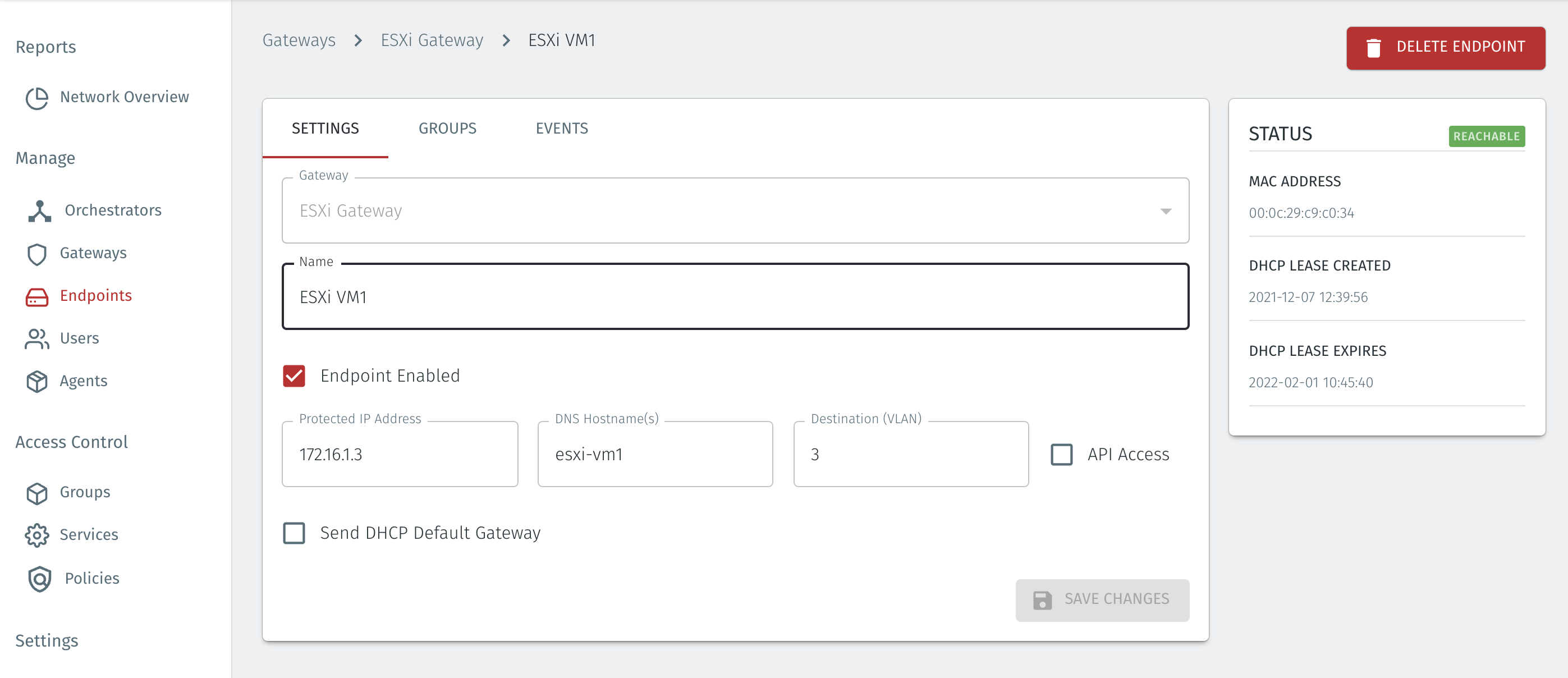Open Agents using its cube icon
This screenshot has height=678, width=1568.
tap(36, 382)
